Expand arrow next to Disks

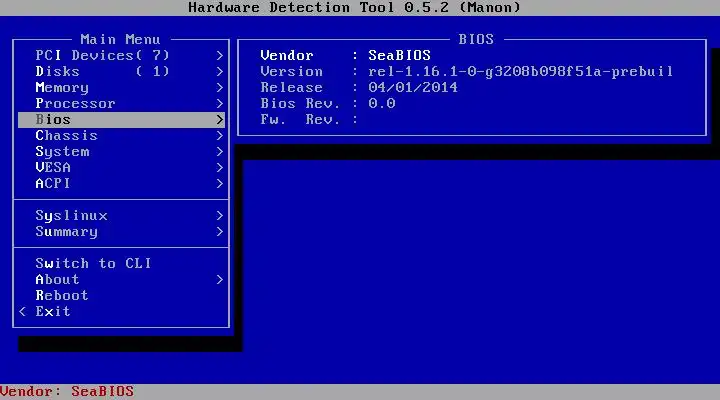[219, 72]
